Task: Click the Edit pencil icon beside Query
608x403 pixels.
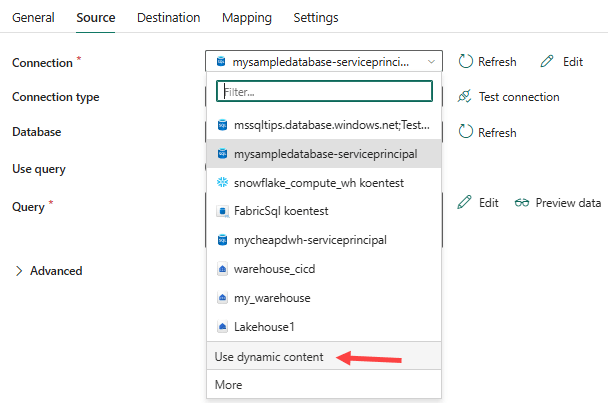Action: pyautogui.click(x=465, y=202)
